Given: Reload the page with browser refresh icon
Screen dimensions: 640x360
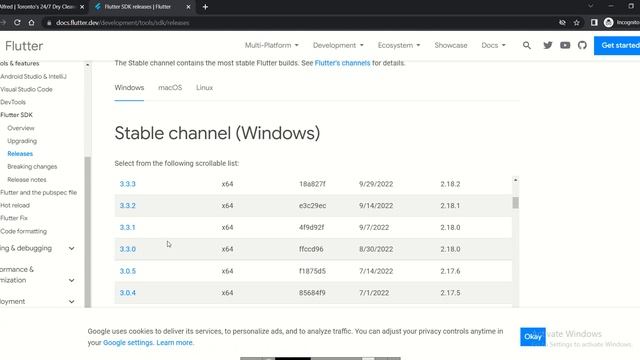Looking at the screenshot, I should 17,22.
